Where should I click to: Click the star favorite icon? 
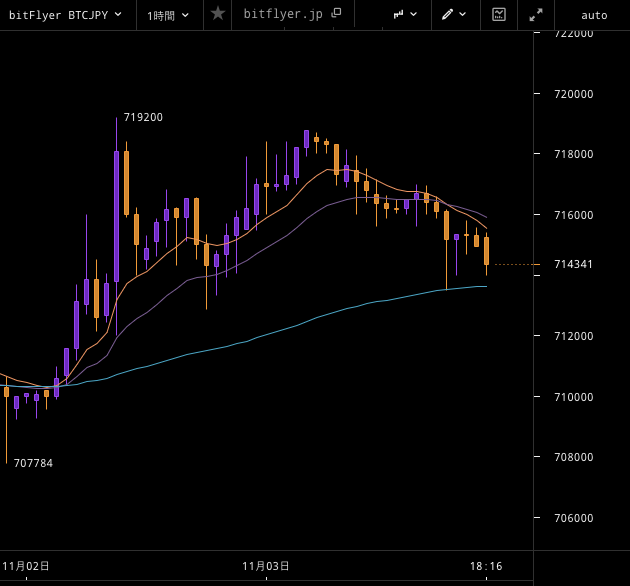218,14
